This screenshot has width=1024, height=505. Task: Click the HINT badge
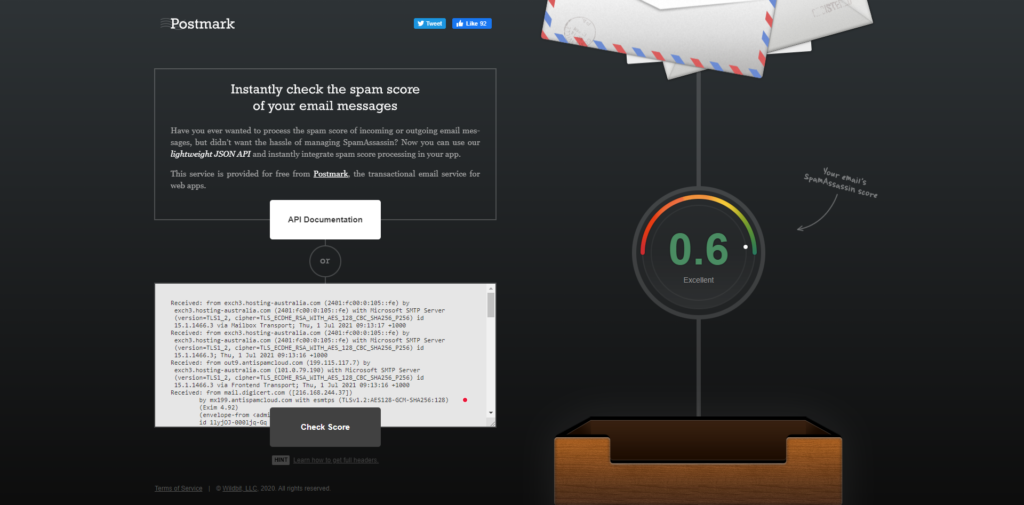coord(281,460)
